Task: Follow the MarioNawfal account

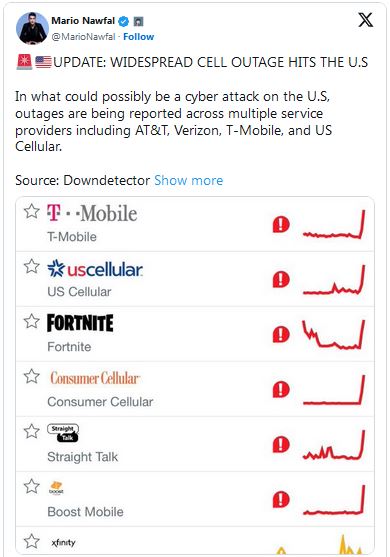Action: point(139,37)
